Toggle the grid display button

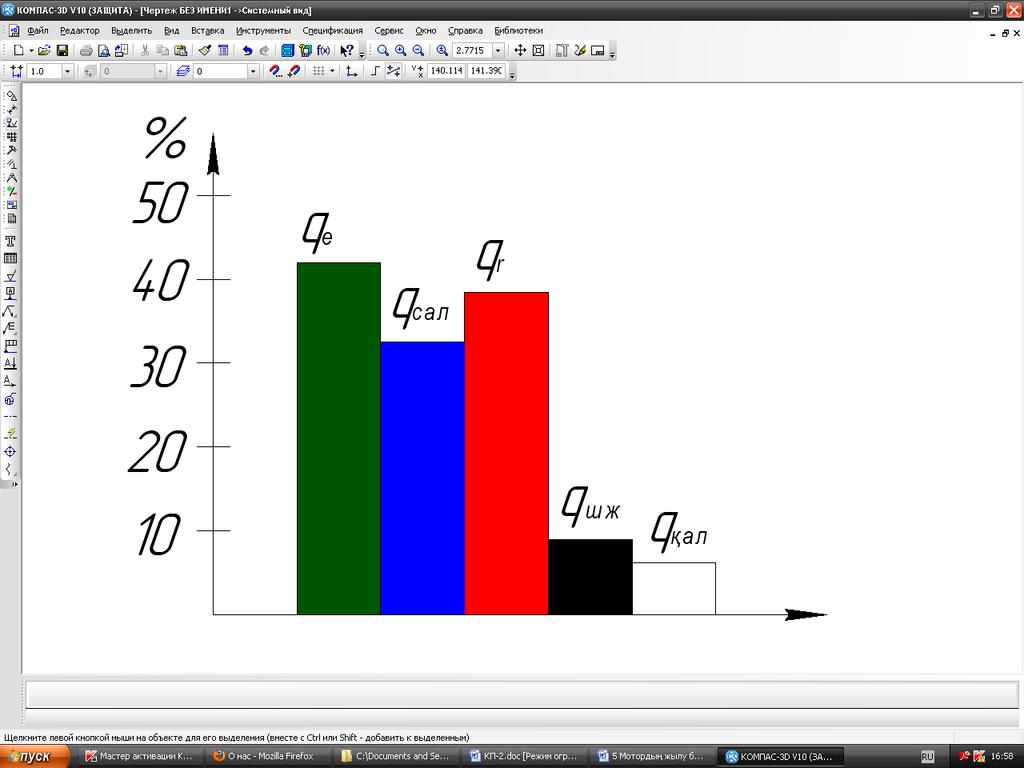click(318, 71)
